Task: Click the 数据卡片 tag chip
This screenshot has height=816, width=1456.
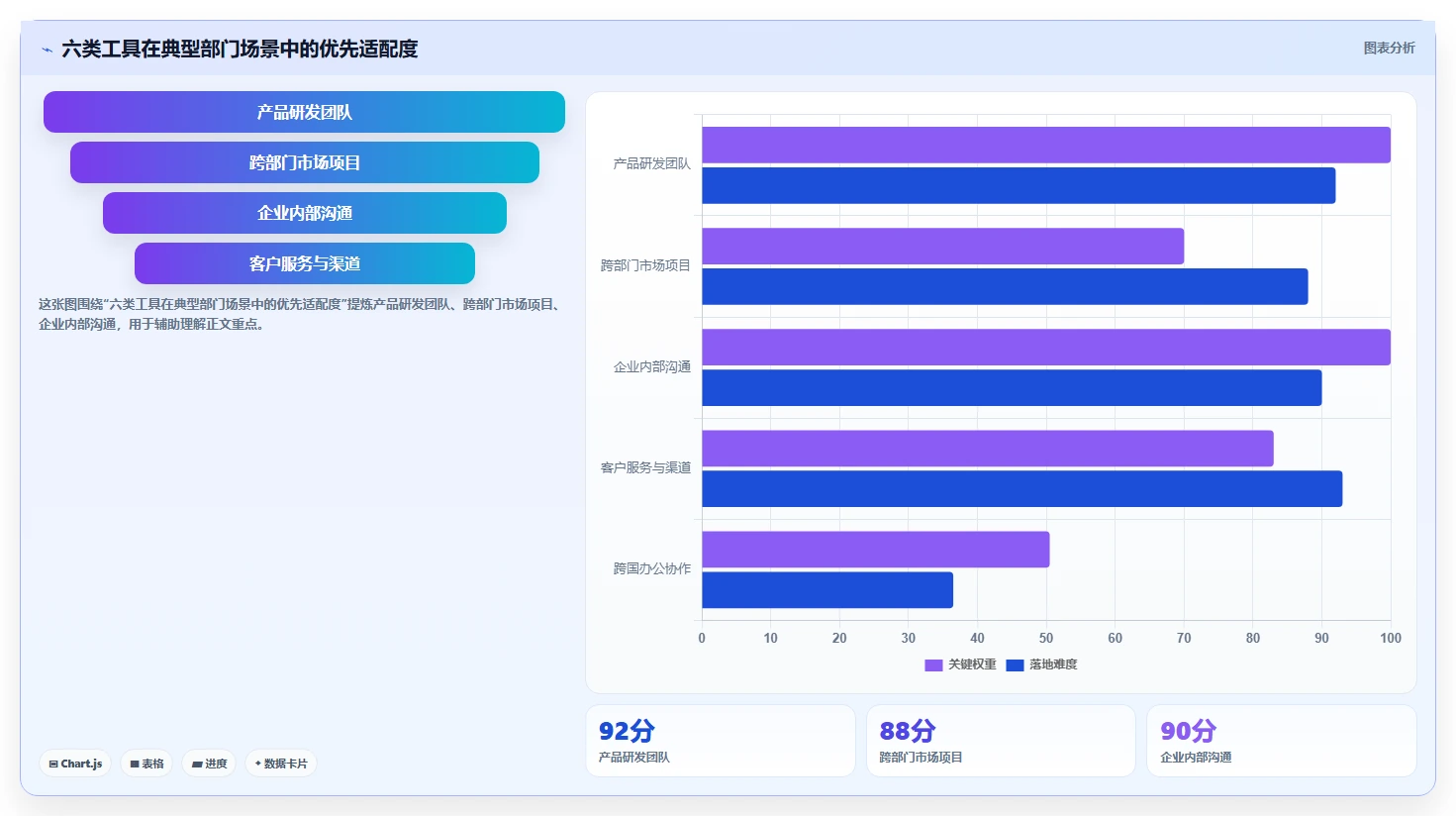Action: point(281,764)
